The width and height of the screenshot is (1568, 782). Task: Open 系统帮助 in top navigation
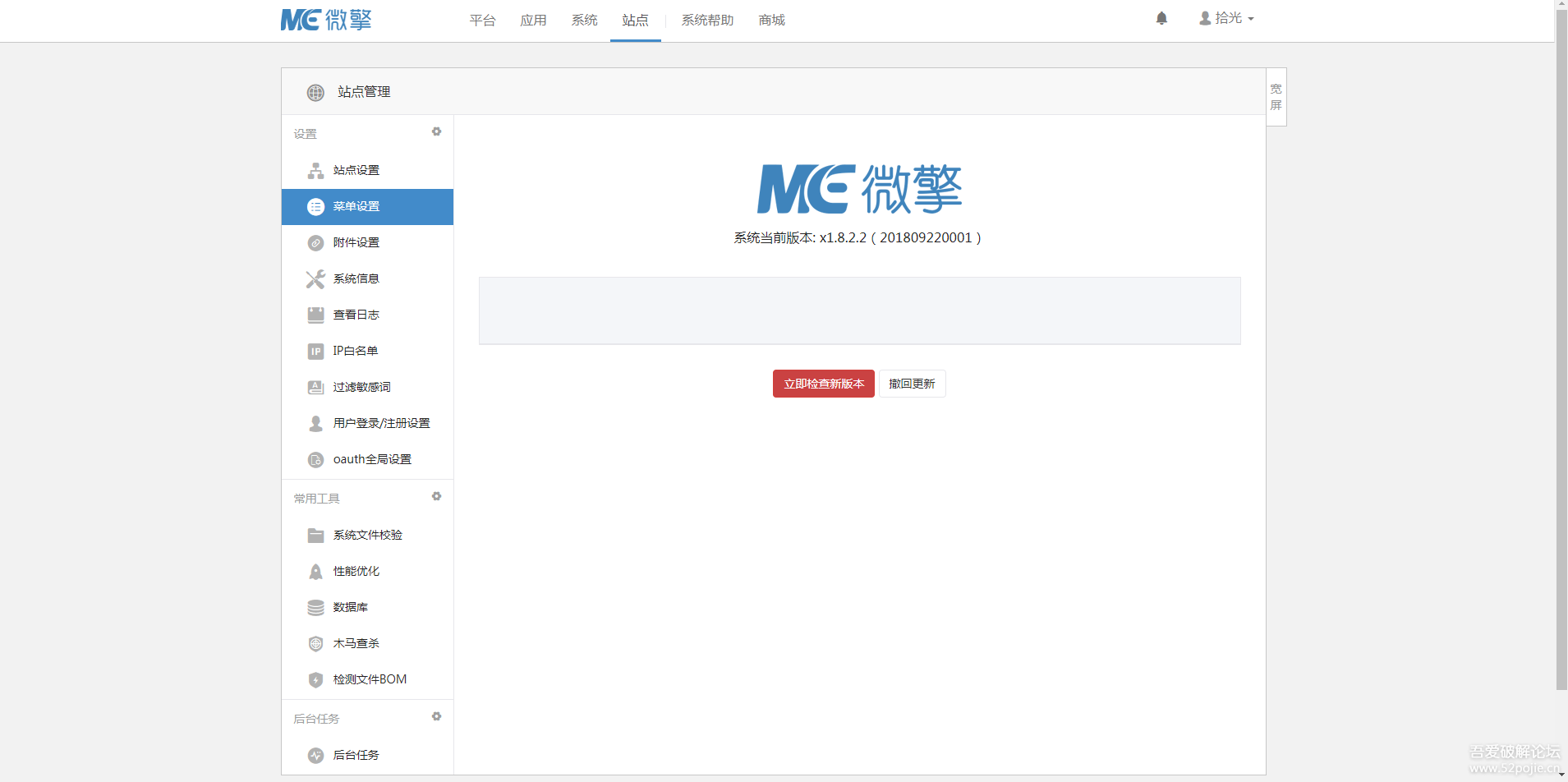(x=707, y=21)
